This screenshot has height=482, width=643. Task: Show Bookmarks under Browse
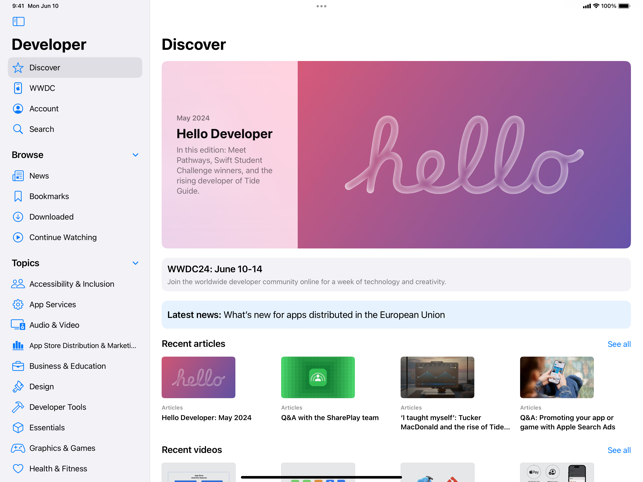click(x=75, y=196)
